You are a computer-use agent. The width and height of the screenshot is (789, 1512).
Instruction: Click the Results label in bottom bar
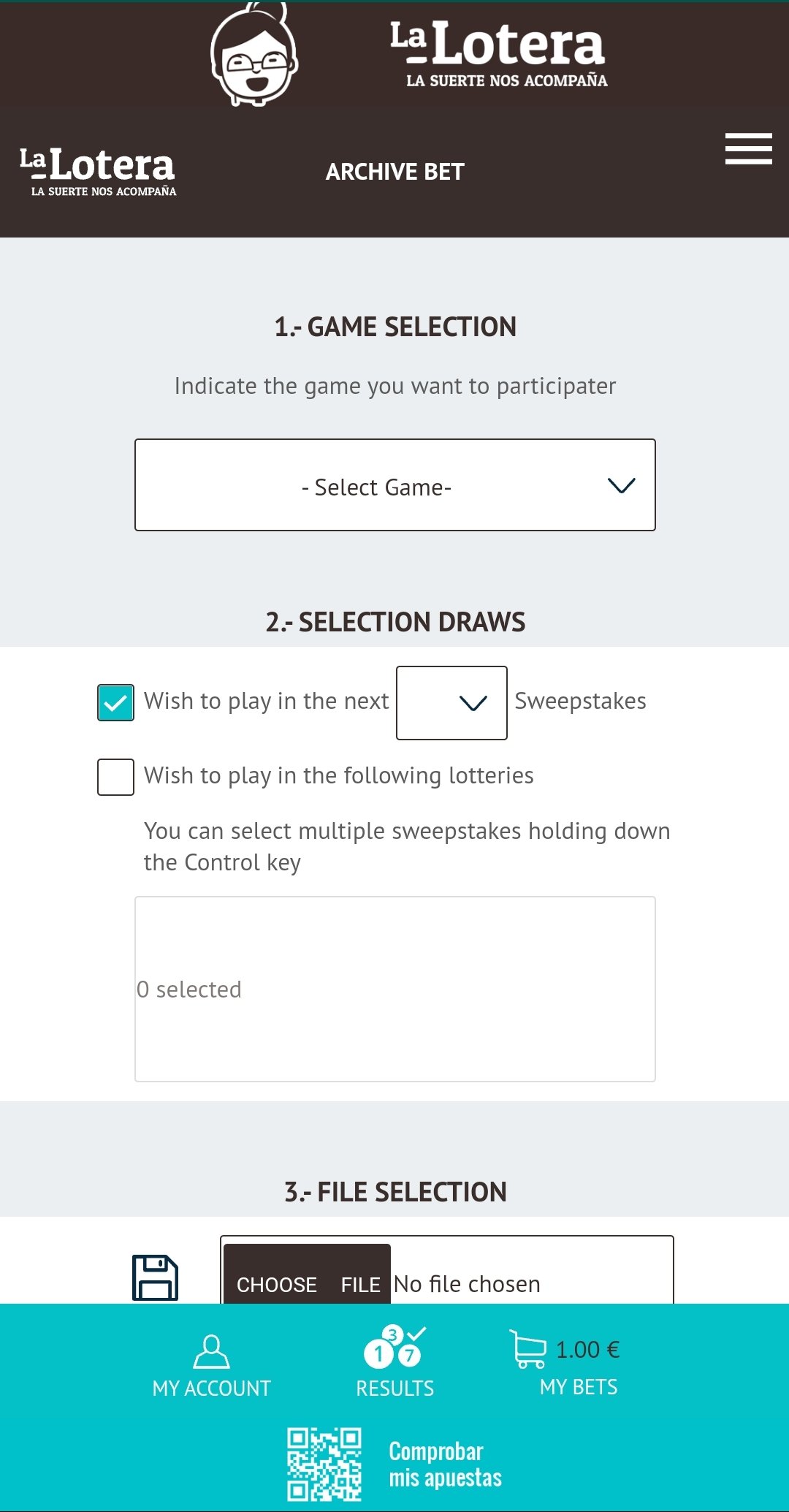tap(395, 1388)
